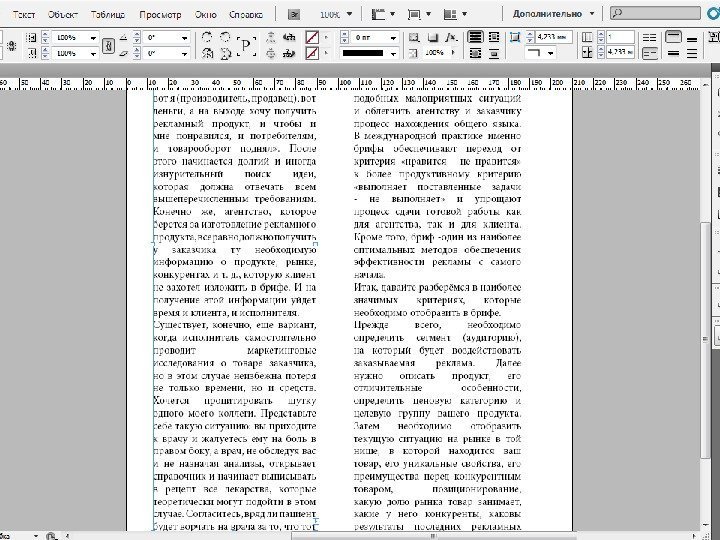Click the fill color swatch
Screen dimensions: 720x540
point(312,37)
